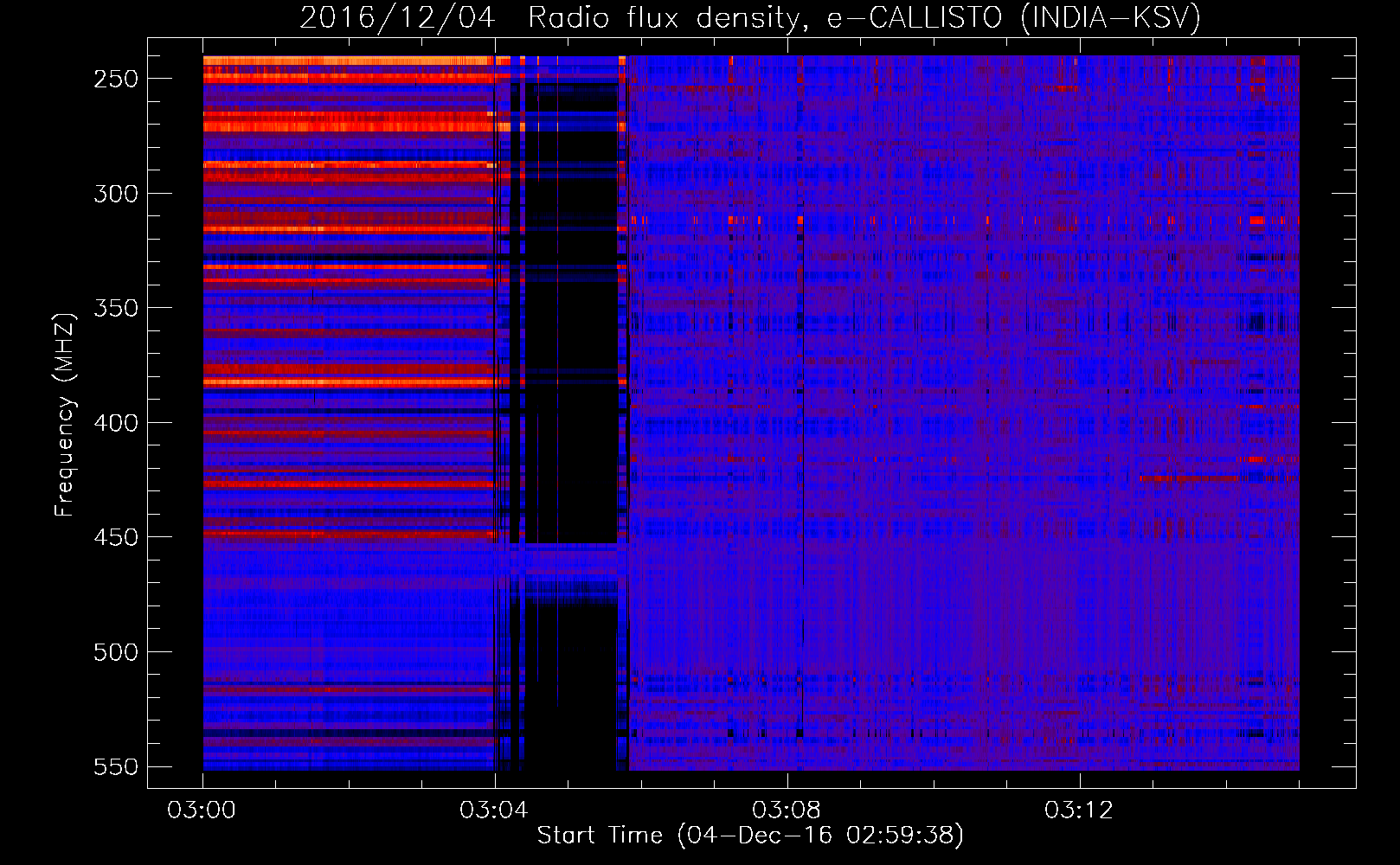Click the 500 frequency tick label
Screen dimensions: 1400x865
pos(116,652)
